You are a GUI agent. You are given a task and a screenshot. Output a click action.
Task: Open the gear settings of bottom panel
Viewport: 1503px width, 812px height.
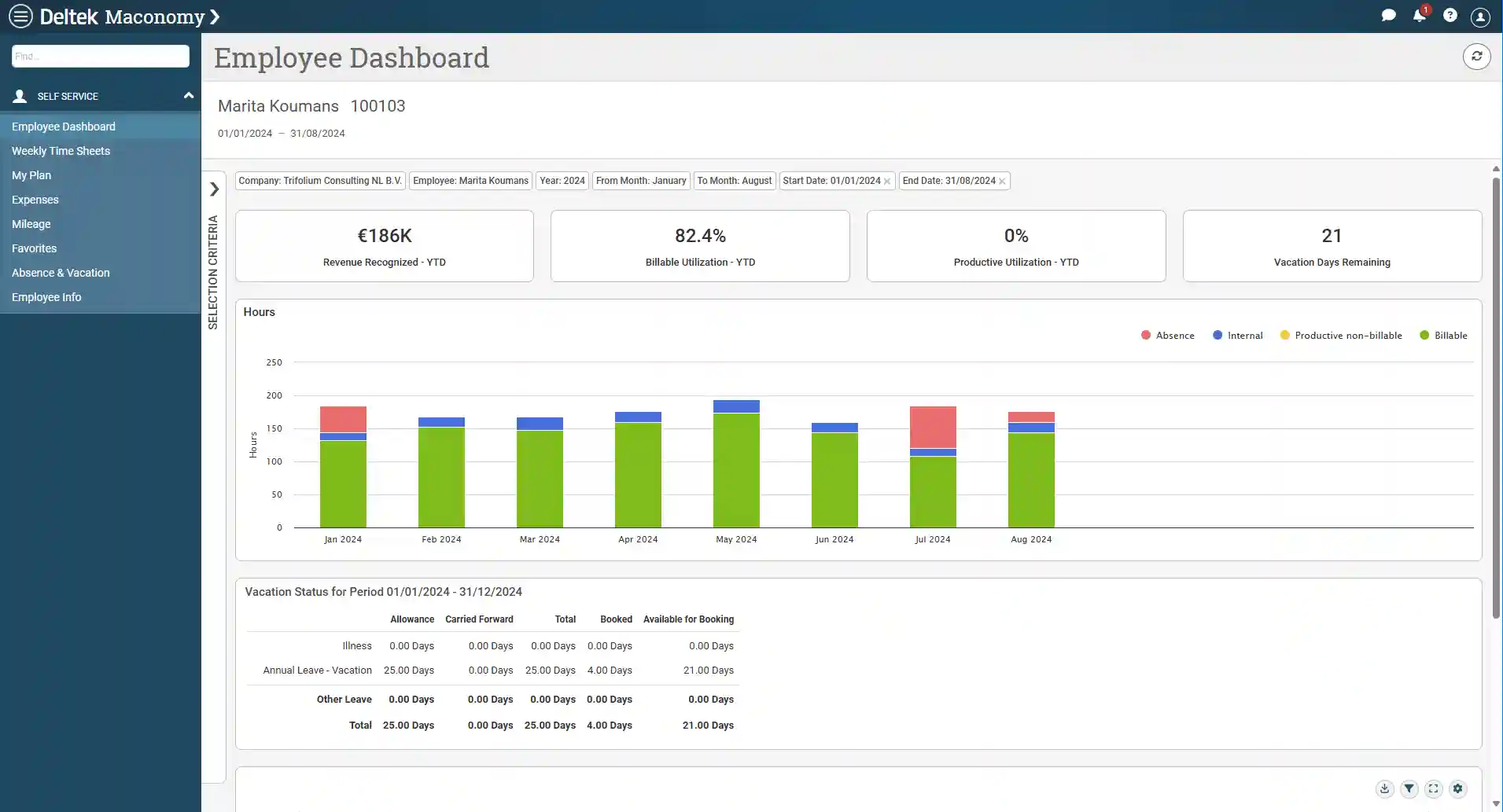[x=1457, y=788]
